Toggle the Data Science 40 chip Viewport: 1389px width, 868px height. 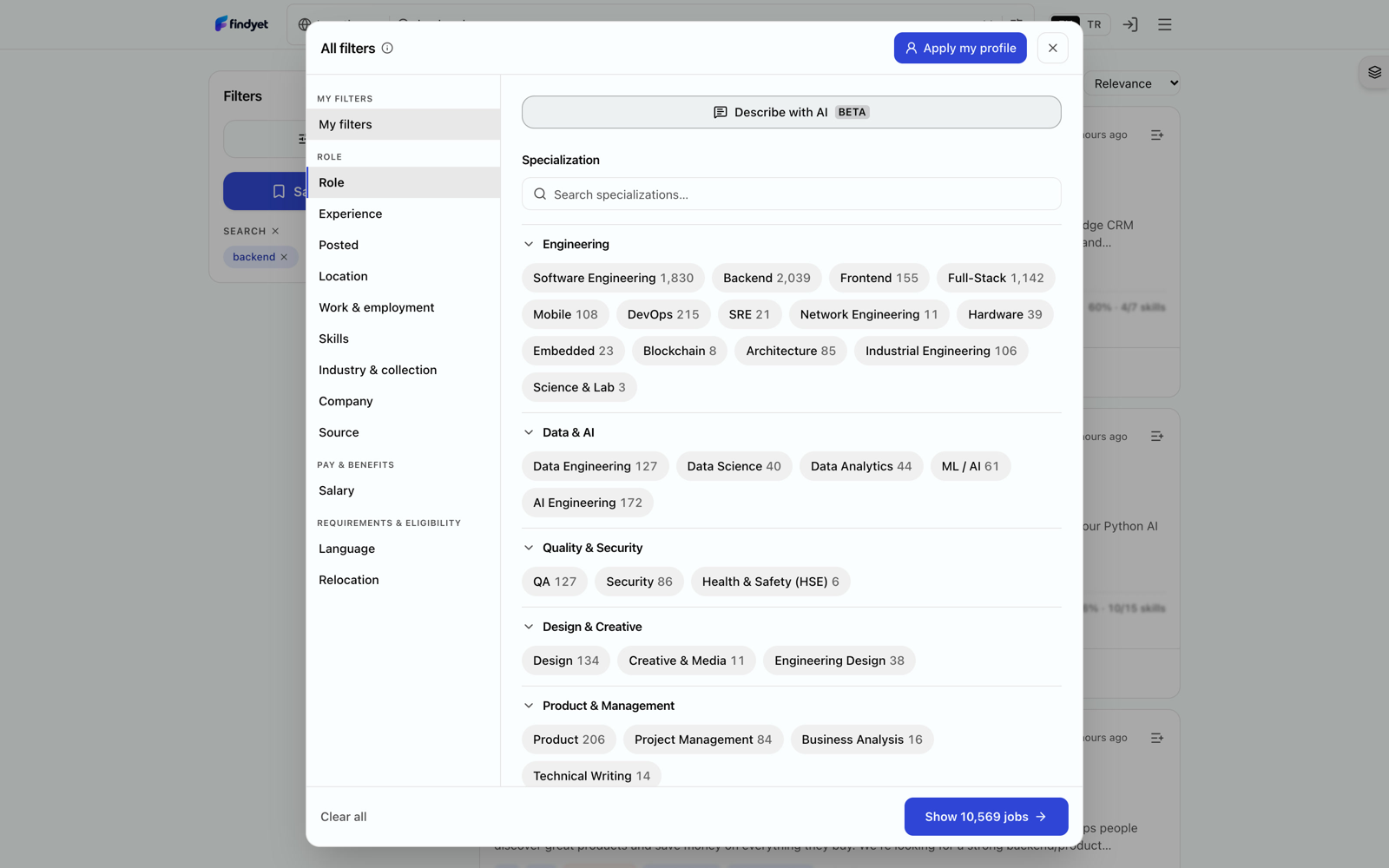tap(734, 466)
